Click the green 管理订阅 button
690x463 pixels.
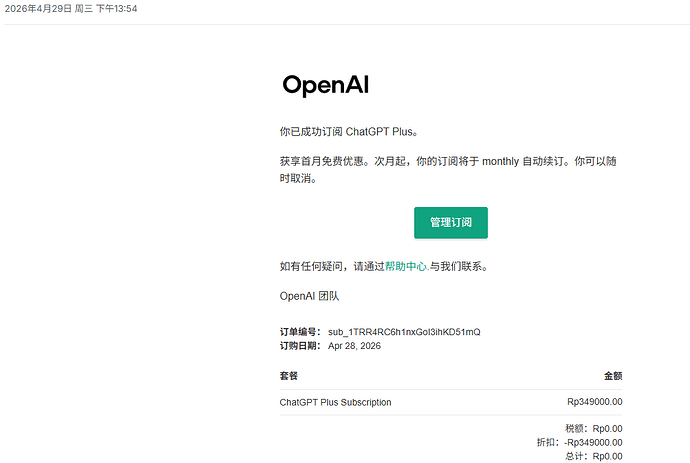451,223
